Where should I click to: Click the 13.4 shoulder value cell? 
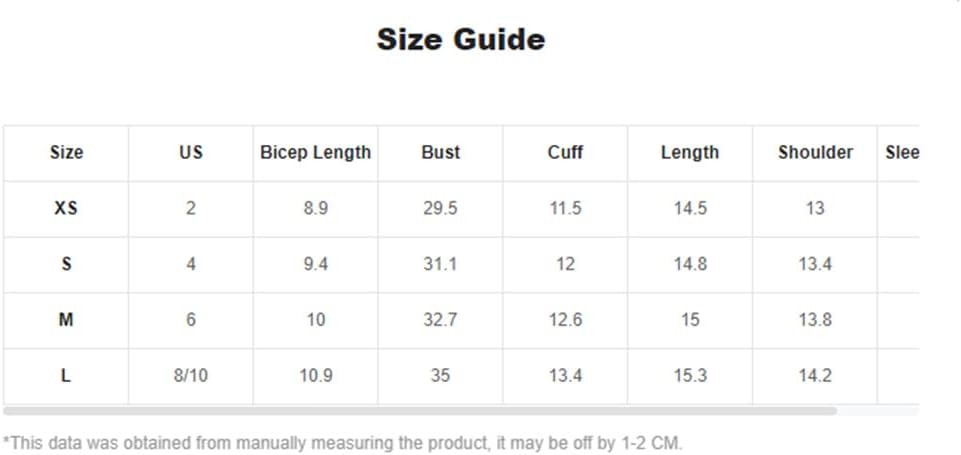(x=815, y=264)
